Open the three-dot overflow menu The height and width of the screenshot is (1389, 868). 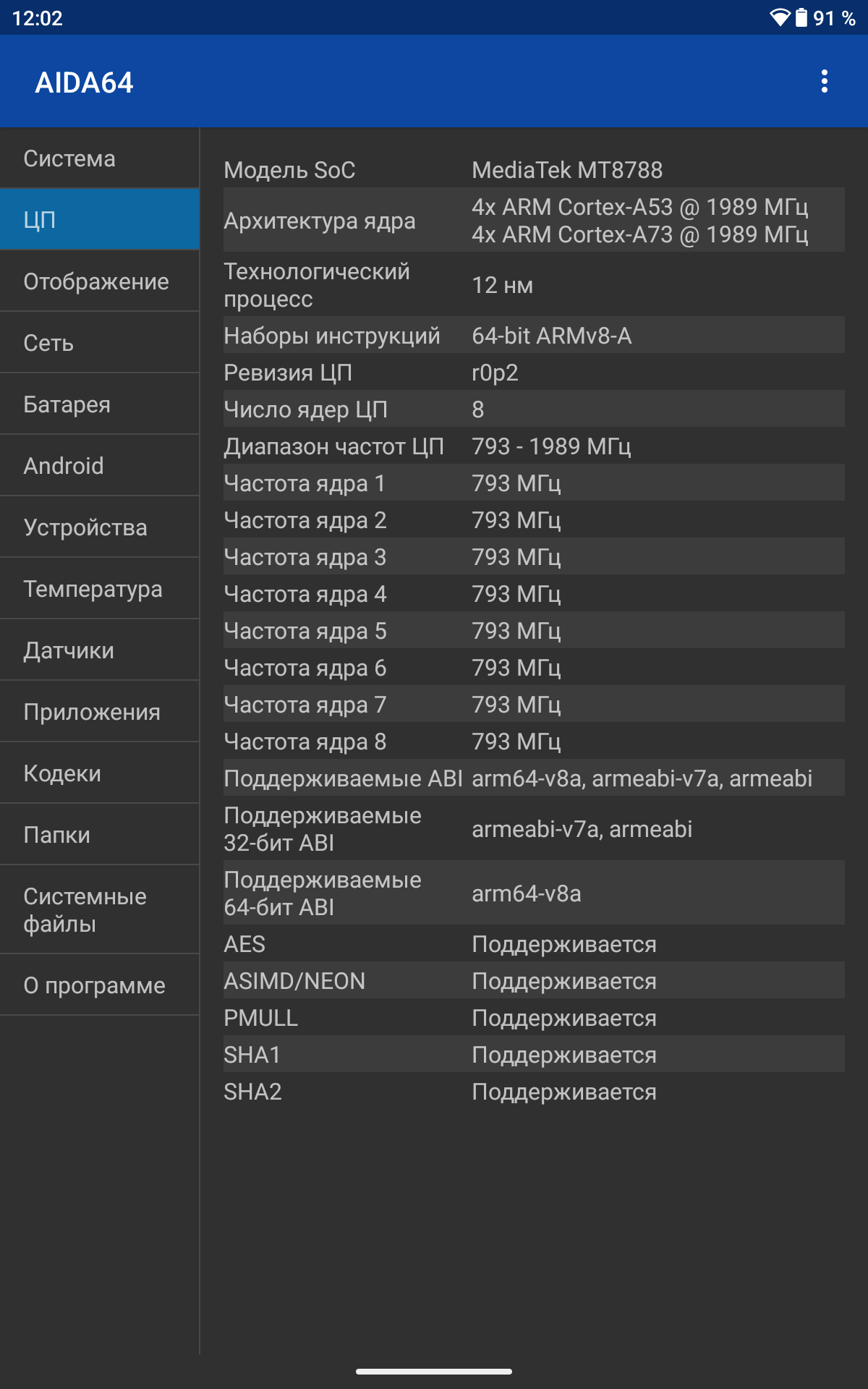click(x=824, y=82)
